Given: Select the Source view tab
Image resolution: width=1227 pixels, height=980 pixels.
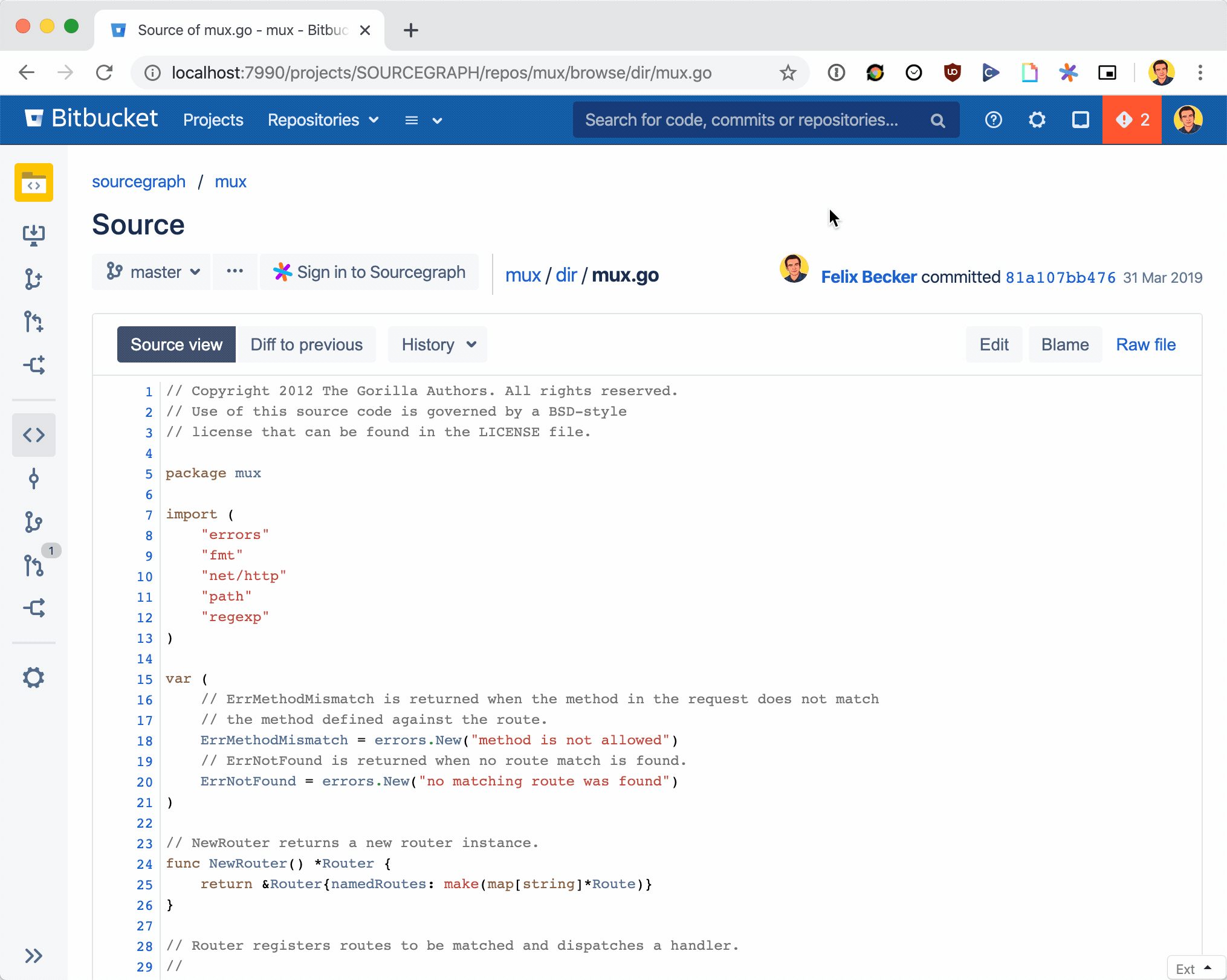Looking at the screenshot, I should click(176, 344).
